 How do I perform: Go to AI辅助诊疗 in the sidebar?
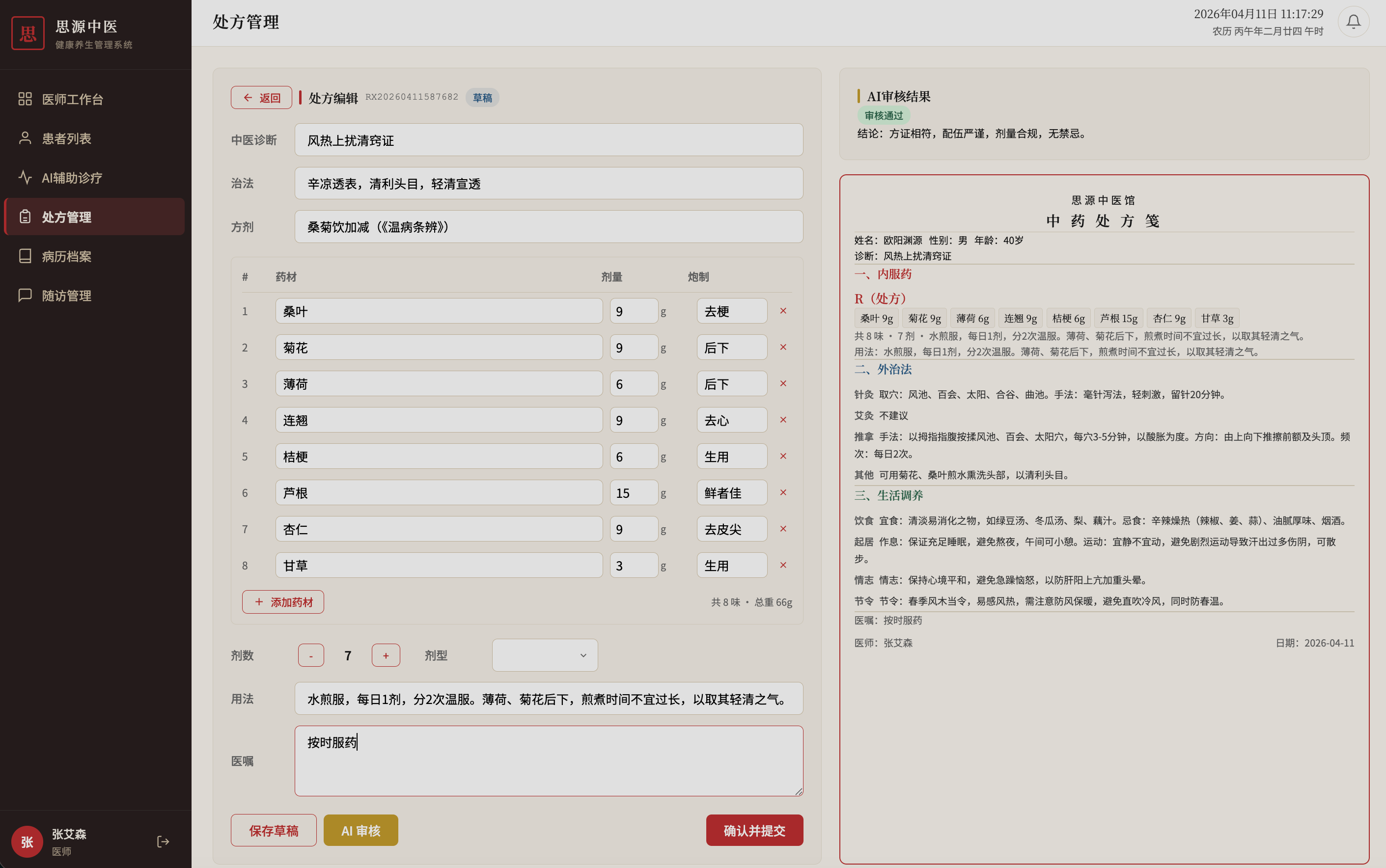pos(72,178)
